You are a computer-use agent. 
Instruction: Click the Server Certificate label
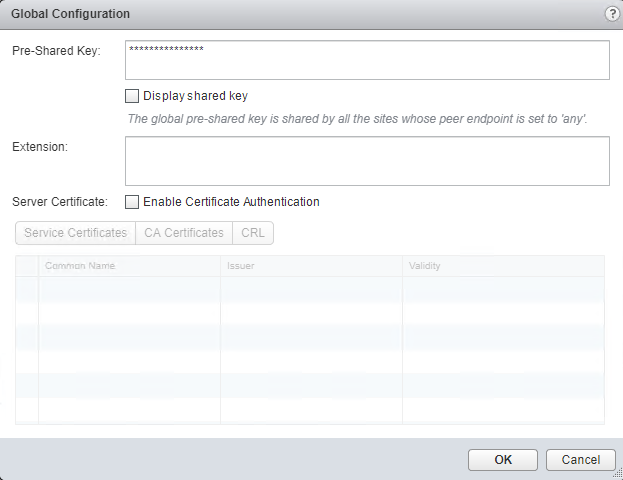click(60, 202)
